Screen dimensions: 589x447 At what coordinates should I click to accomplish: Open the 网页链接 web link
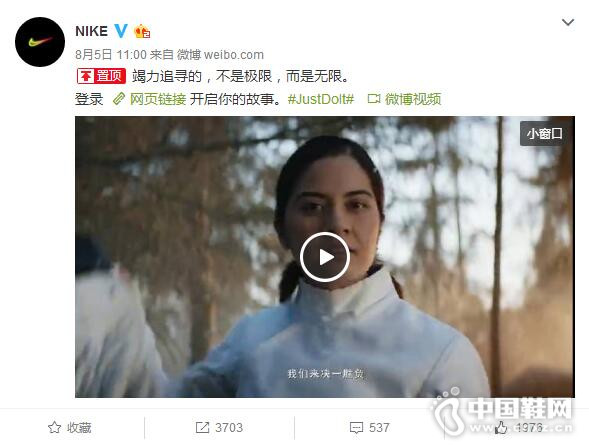(158, 99)
